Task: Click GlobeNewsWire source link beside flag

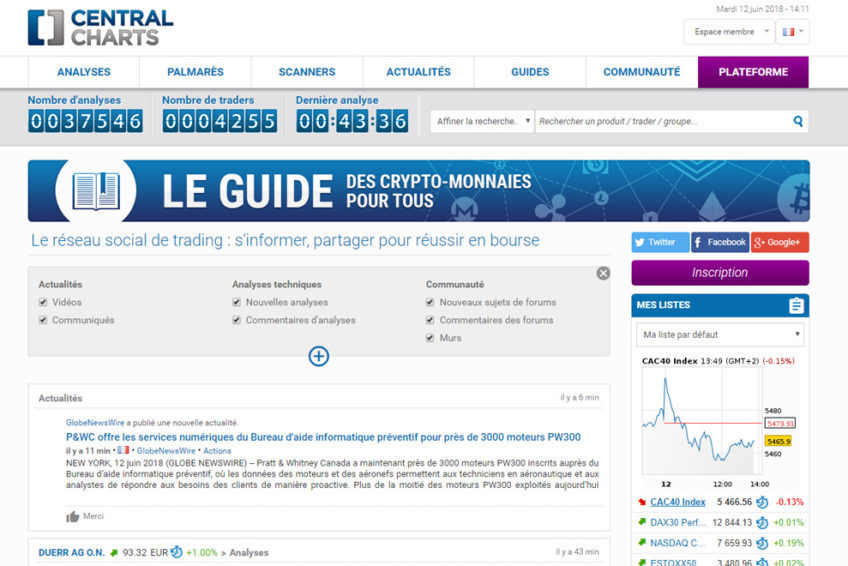Action: [166, 451]
